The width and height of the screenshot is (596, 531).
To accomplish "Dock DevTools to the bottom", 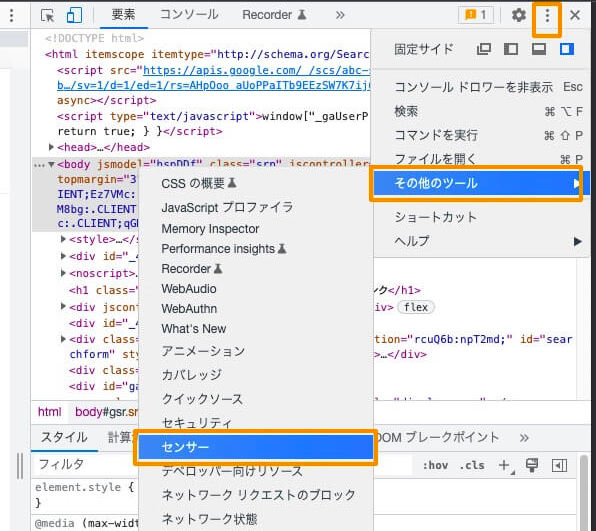I will coord(539,49).
